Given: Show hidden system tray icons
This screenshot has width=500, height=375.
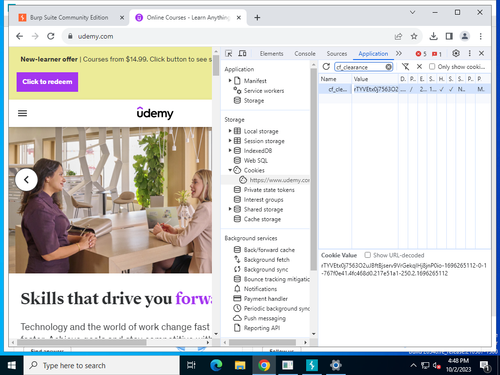Looking at the screenshot, I should pos(413,365).
